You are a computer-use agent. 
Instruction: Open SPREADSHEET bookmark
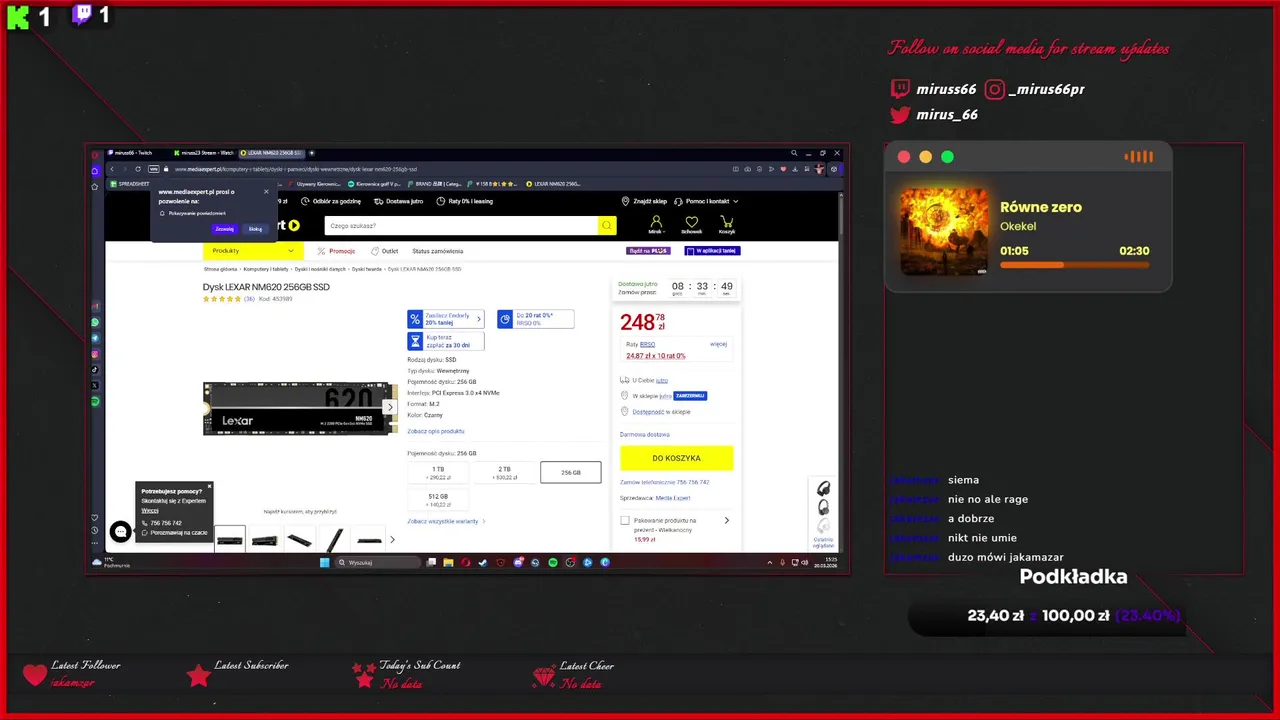coord(129,184)
